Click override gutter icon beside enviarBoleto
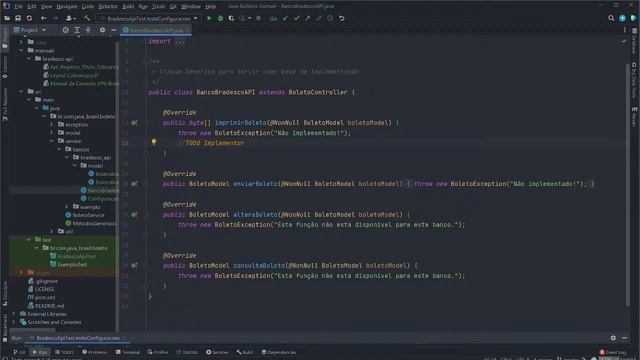 (x=134, y=184)
